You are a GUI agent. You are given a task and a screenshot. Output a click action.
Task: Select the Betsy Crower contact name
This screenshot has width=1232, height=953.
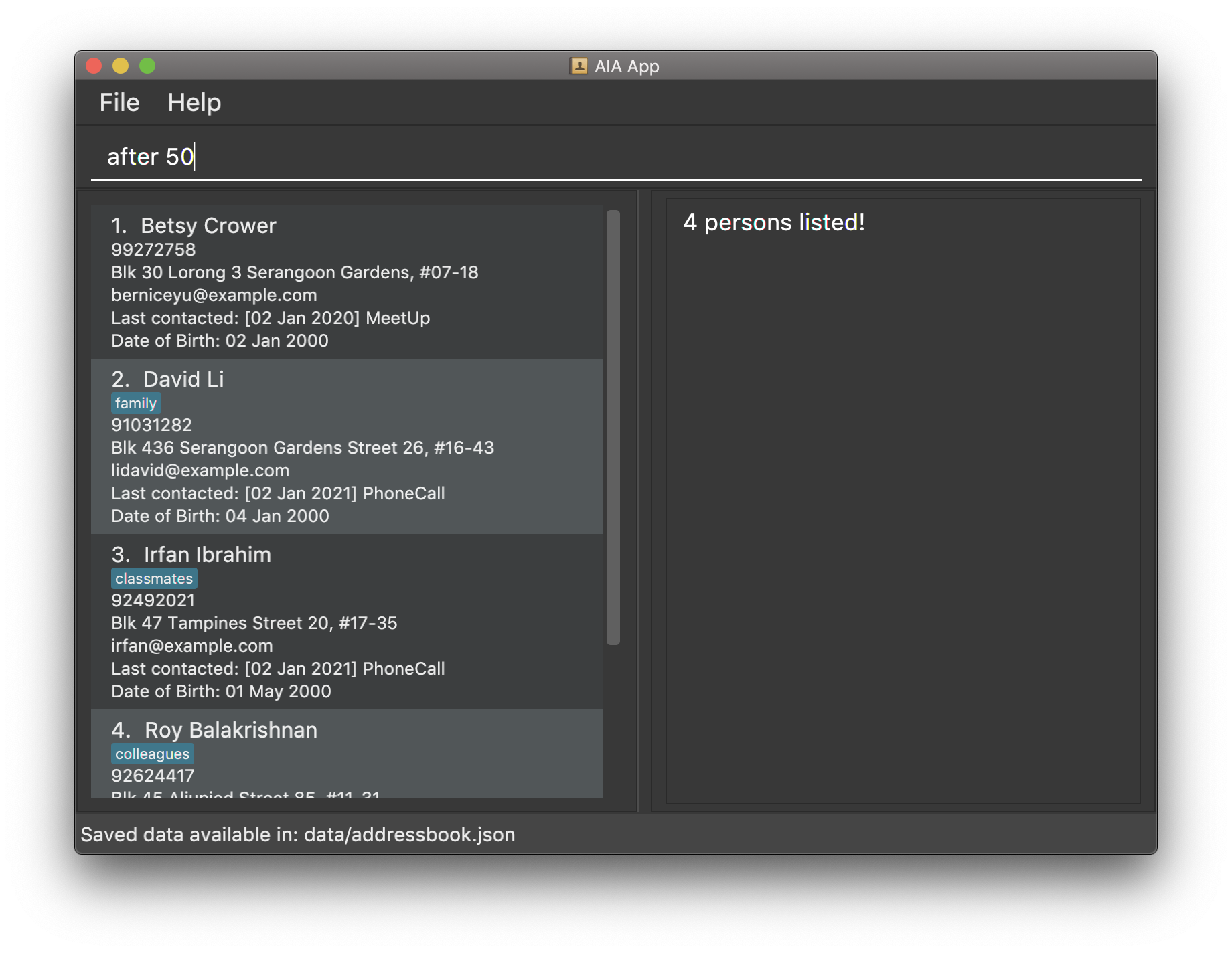pos(208,226)
